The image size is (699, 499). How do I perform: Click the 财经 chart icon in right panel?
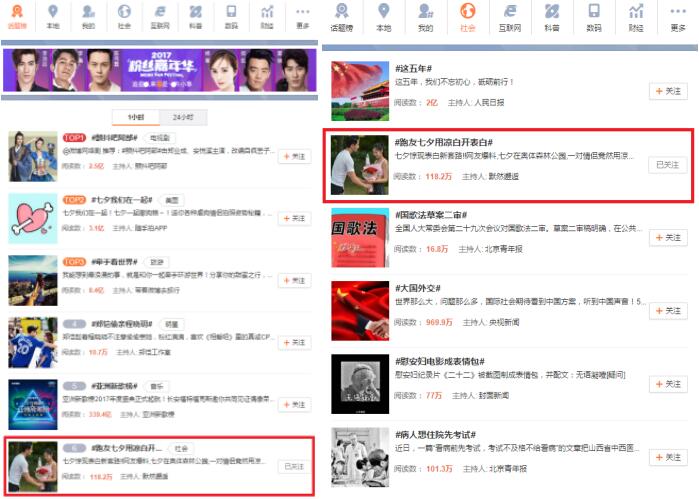click(x=636, y=16)
